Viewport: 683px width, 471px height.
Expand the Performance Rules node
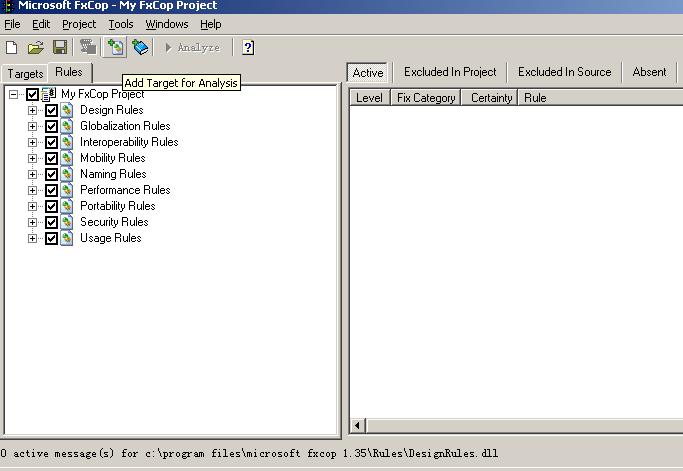click(x=32, y=190)
